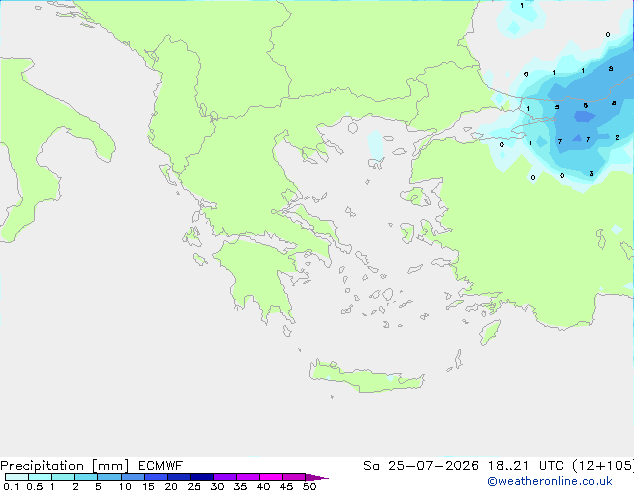Click the 'Precipitation' word in the title
Viewport: 634px width, 490px height.
click(42, 466)
